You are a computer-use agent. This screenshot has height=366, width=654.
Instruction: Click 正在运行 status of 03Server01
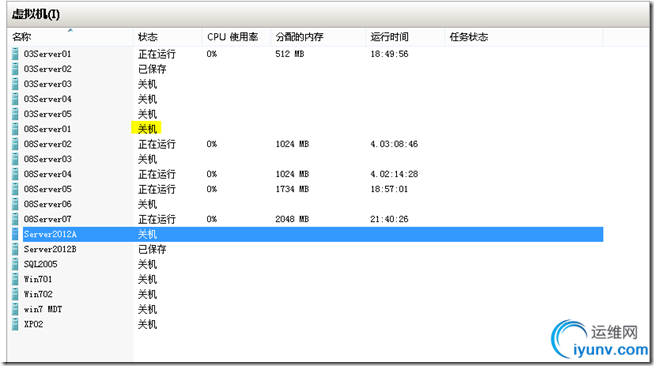(x=157, y=54)
